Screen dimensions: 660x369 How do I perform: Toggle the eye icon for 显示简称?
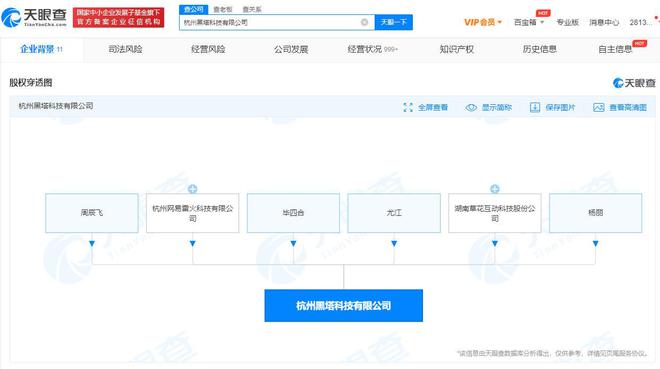471,107
